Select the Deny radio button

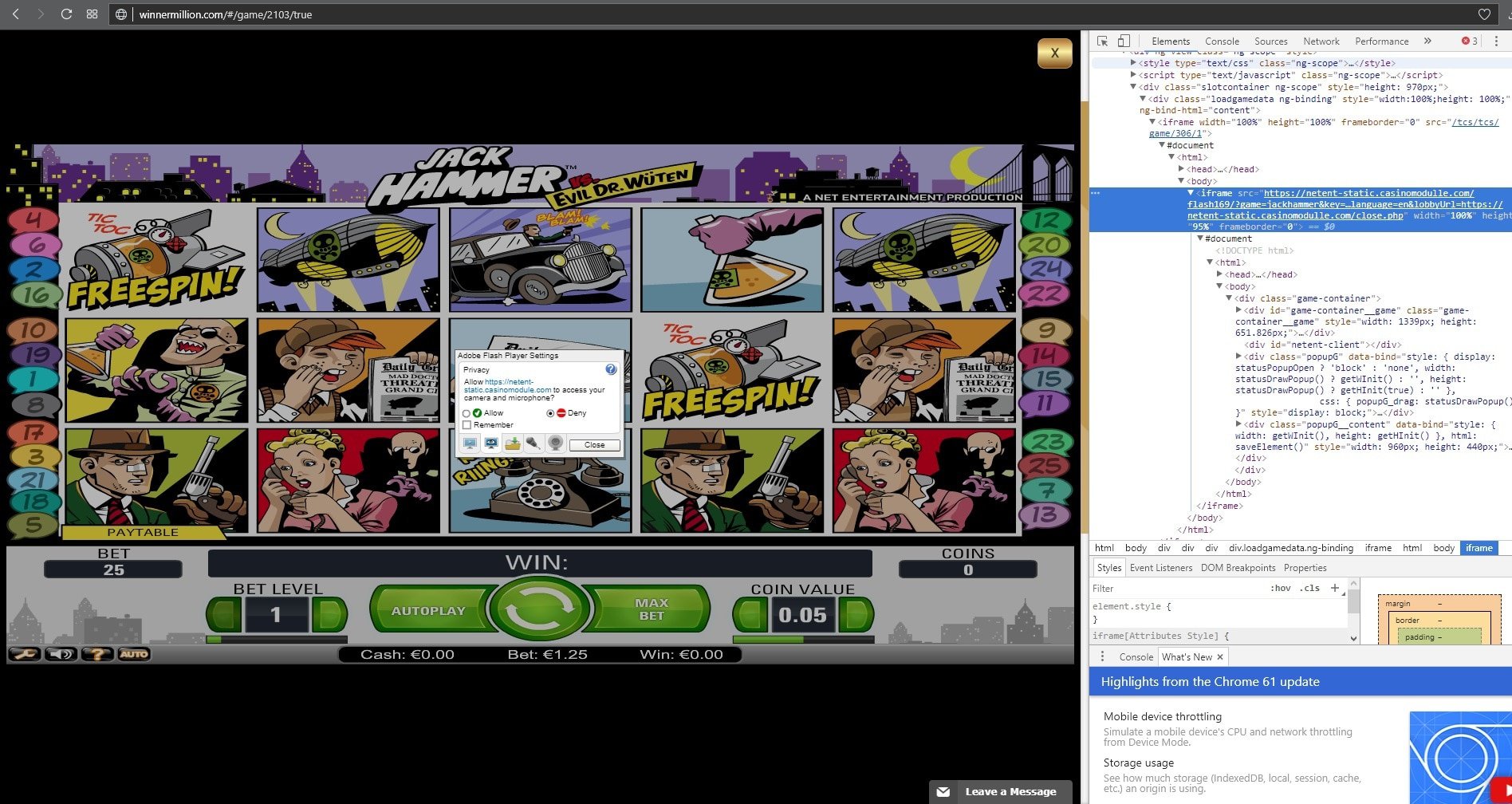pyautogui.click(x=550, y=413)
